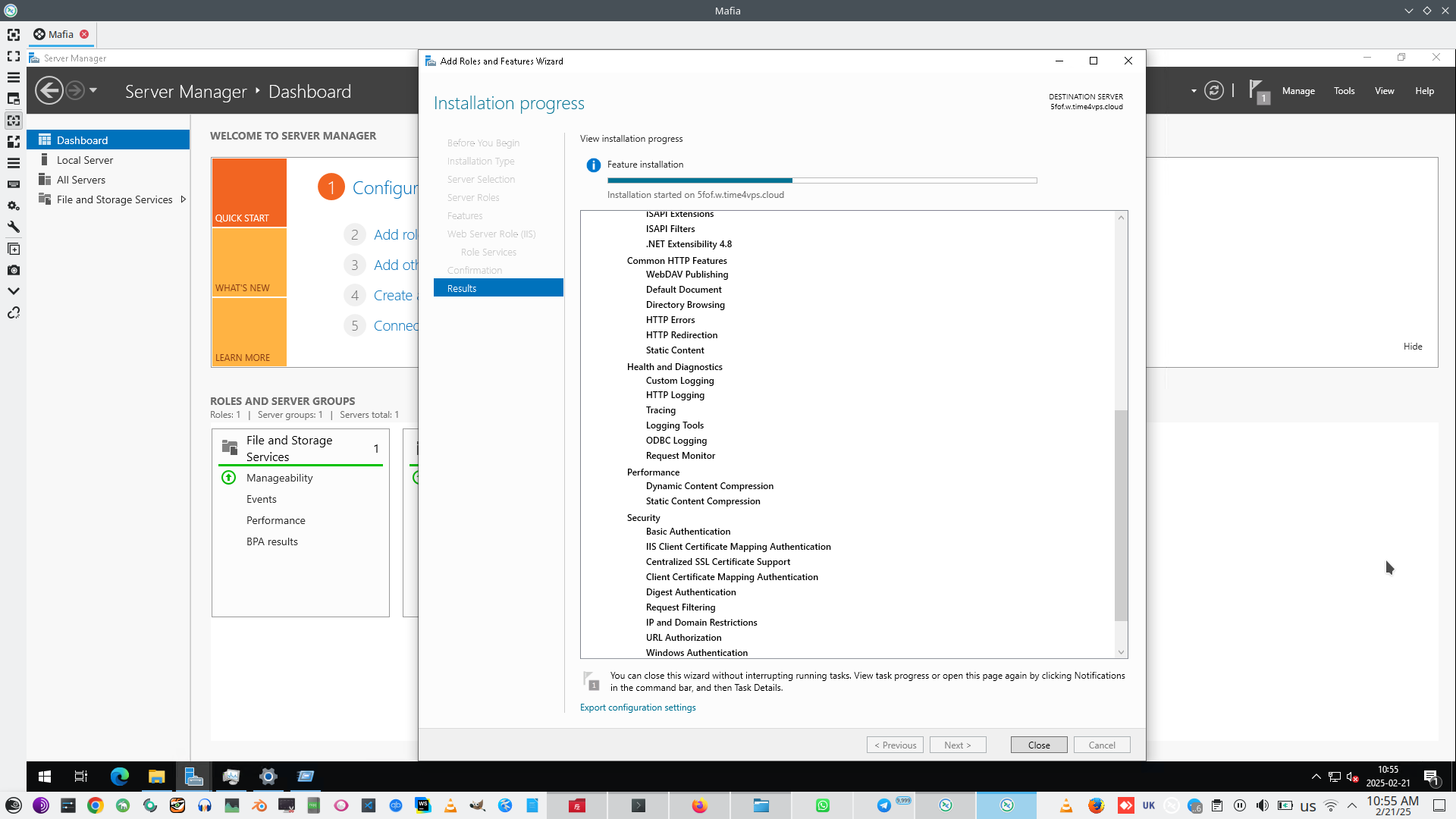
Task: Click the Server Manager refresh icon
Action: (1214, 91)
